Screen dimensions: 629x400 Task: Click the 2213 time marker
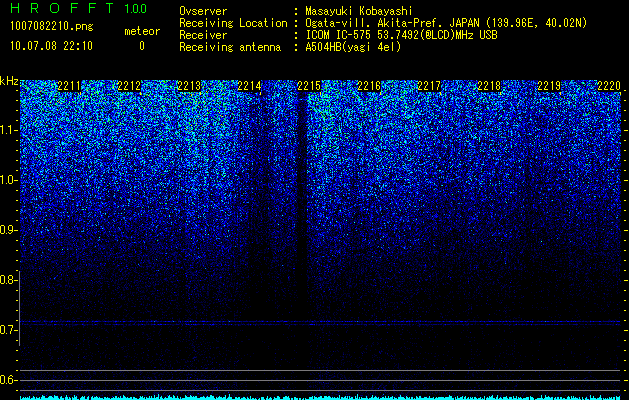click(x=189, y=86)
